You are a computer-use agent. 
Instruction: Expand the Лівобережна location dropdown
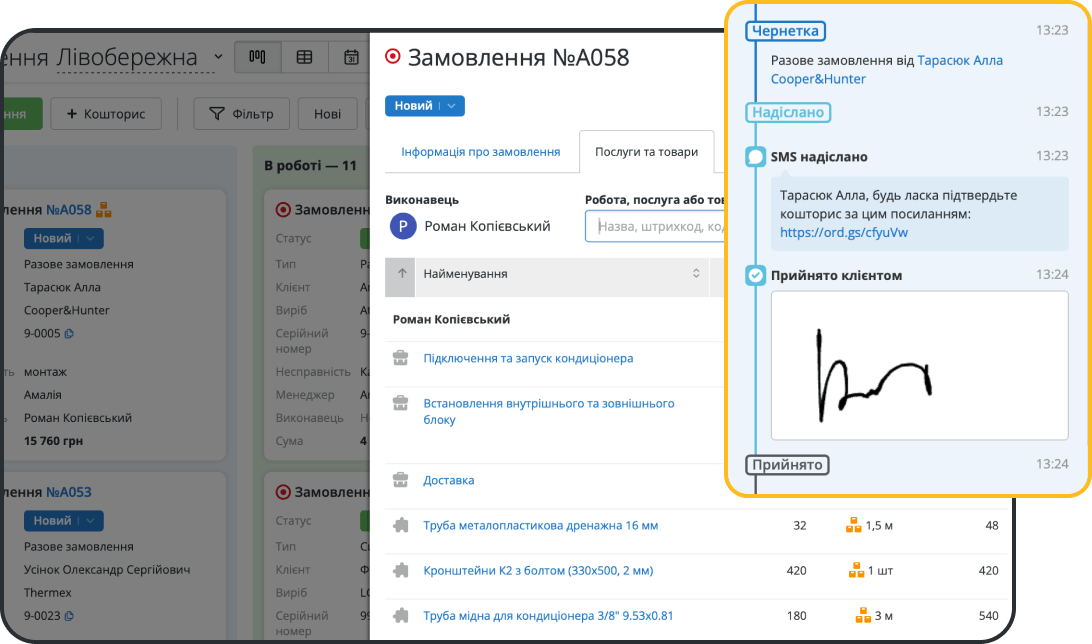point(218,59)
